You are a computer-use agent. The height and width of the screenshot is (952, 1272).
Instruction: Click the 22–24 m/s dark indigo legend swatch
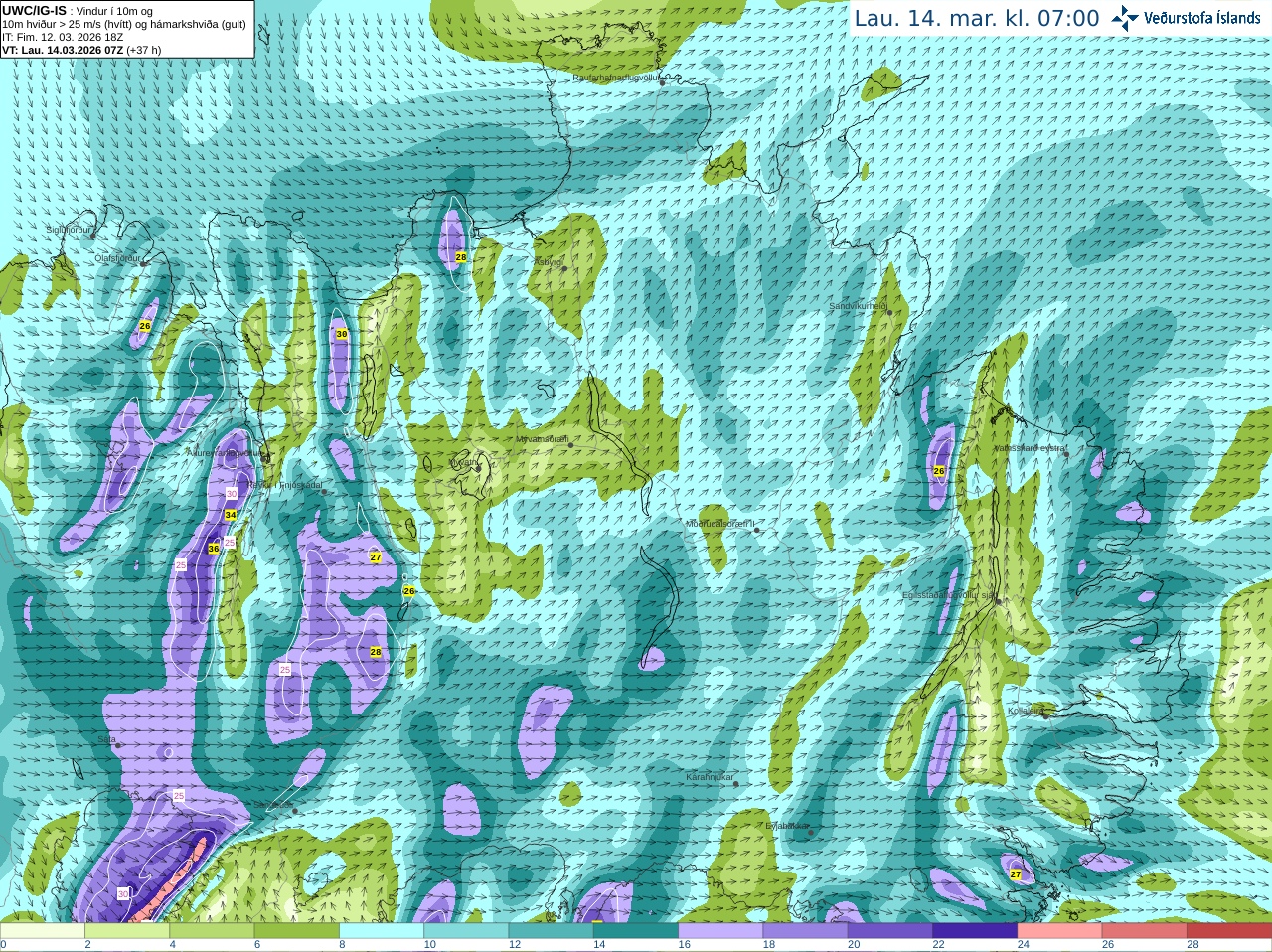[975, 931]
